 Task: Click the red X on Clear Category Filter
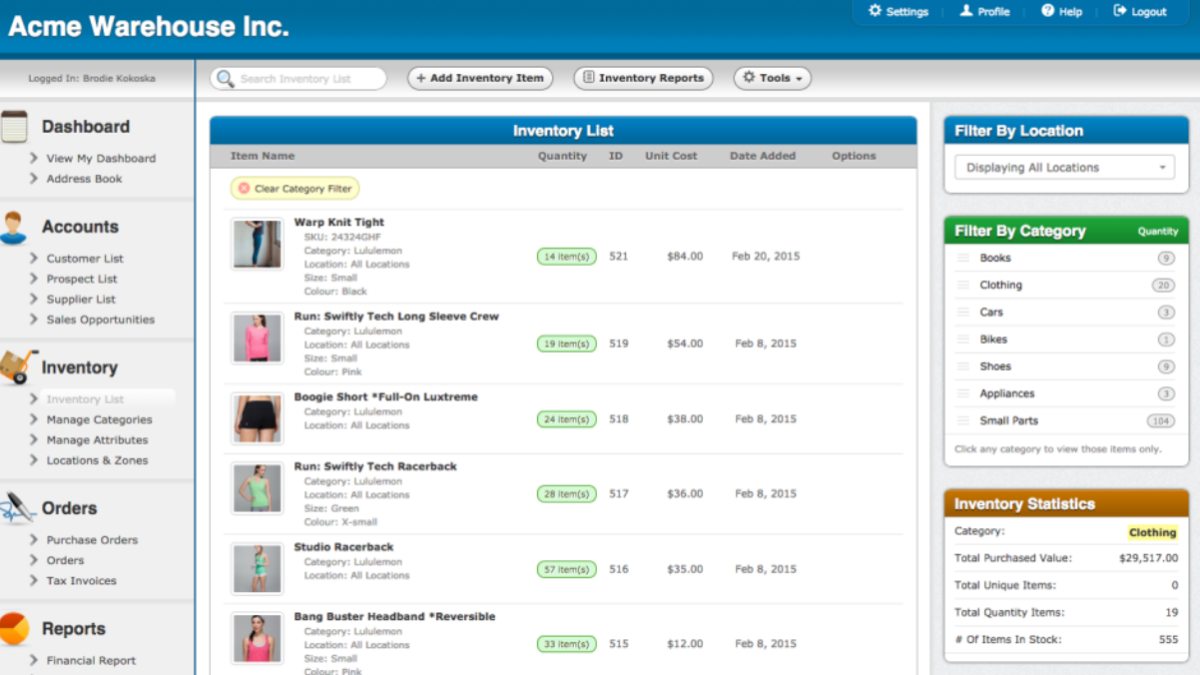coord(244,188)
